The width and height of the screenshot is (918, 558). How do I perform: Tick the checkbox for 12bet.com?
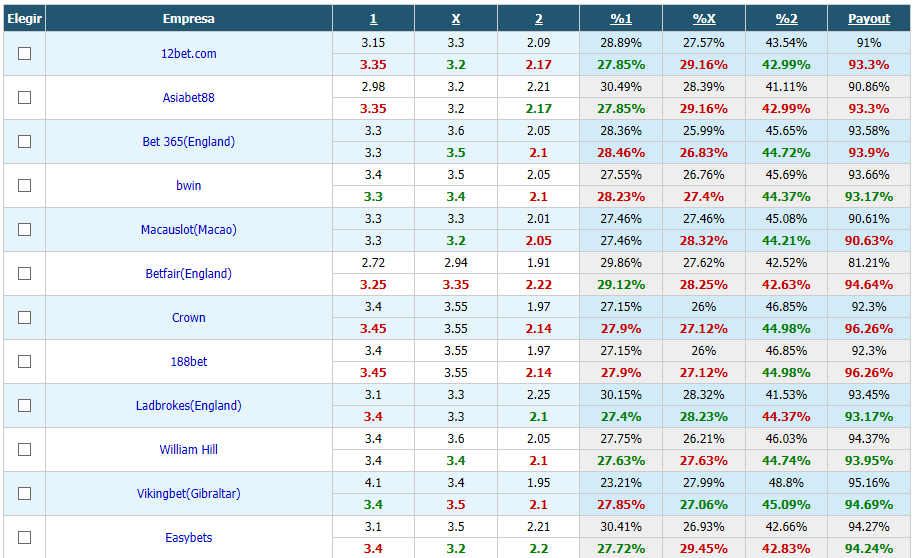[25, 53]
